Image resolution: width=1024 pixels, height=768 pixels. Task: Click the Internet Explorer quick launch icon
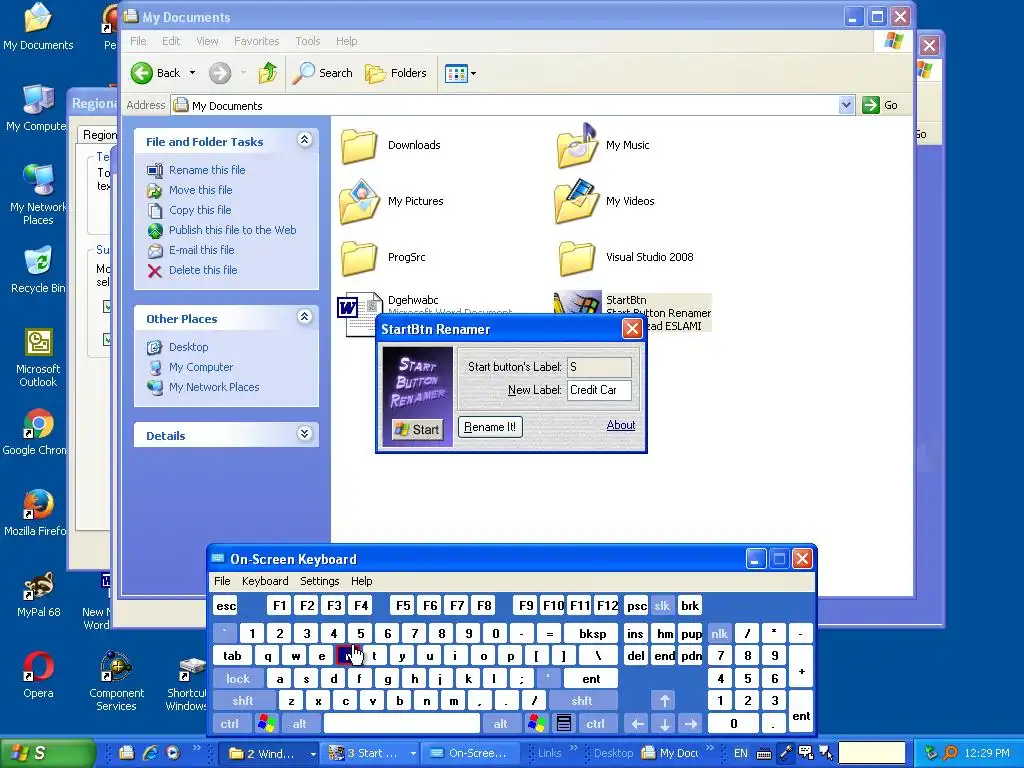click(x=150, y=753)
